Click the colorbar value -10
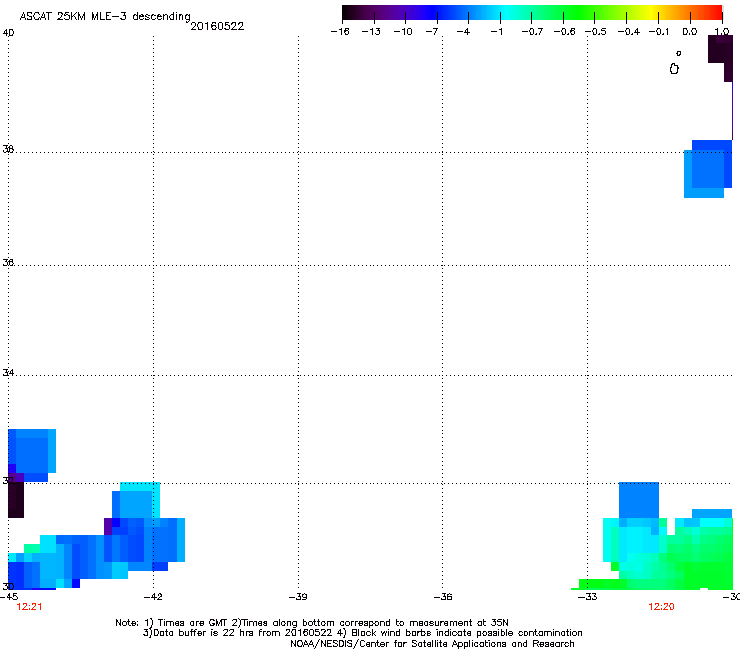This screenshot has width=740, height=650. tap(403, 32)
